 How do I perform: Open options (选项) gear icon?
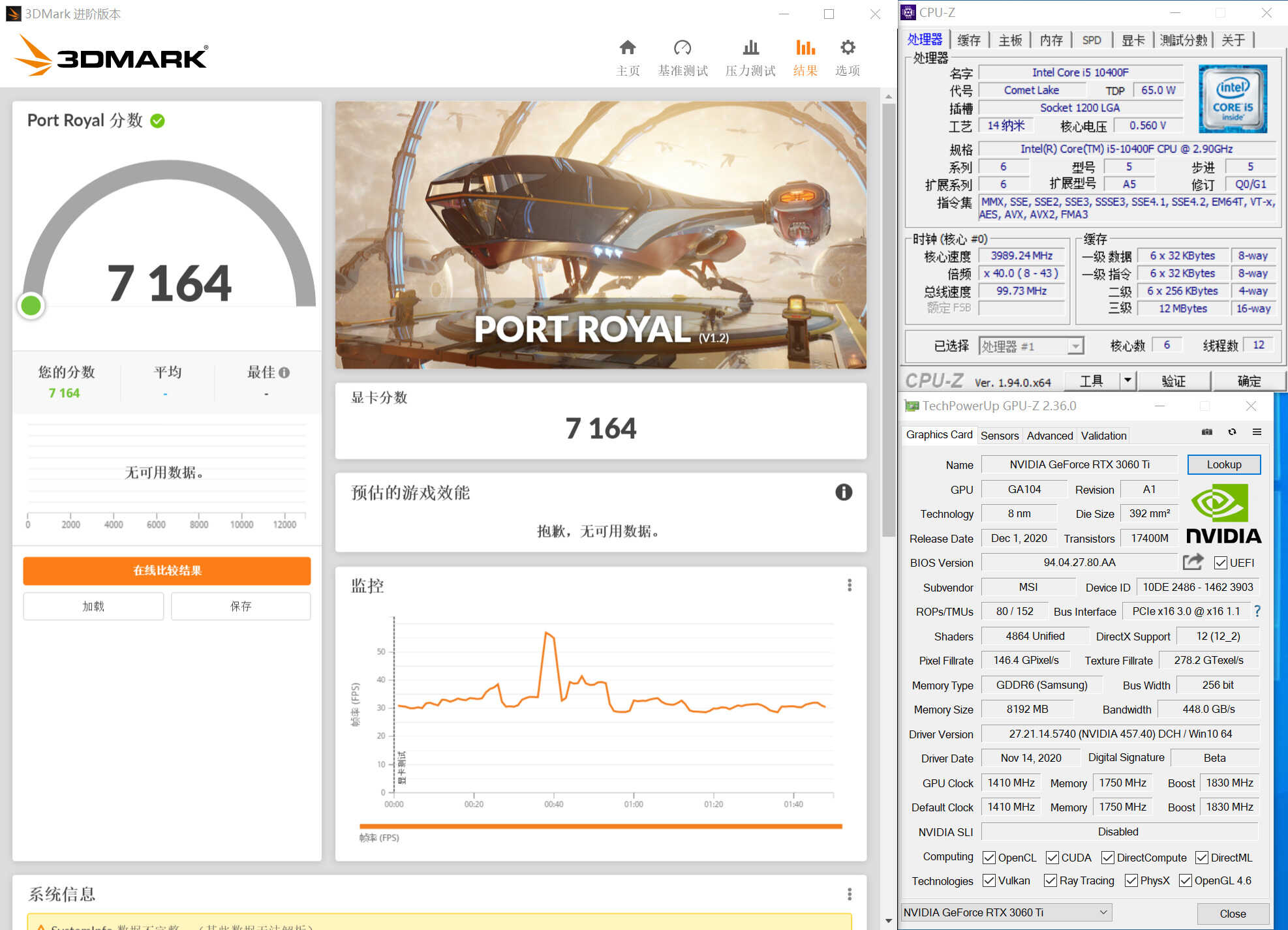pos(848,48)
